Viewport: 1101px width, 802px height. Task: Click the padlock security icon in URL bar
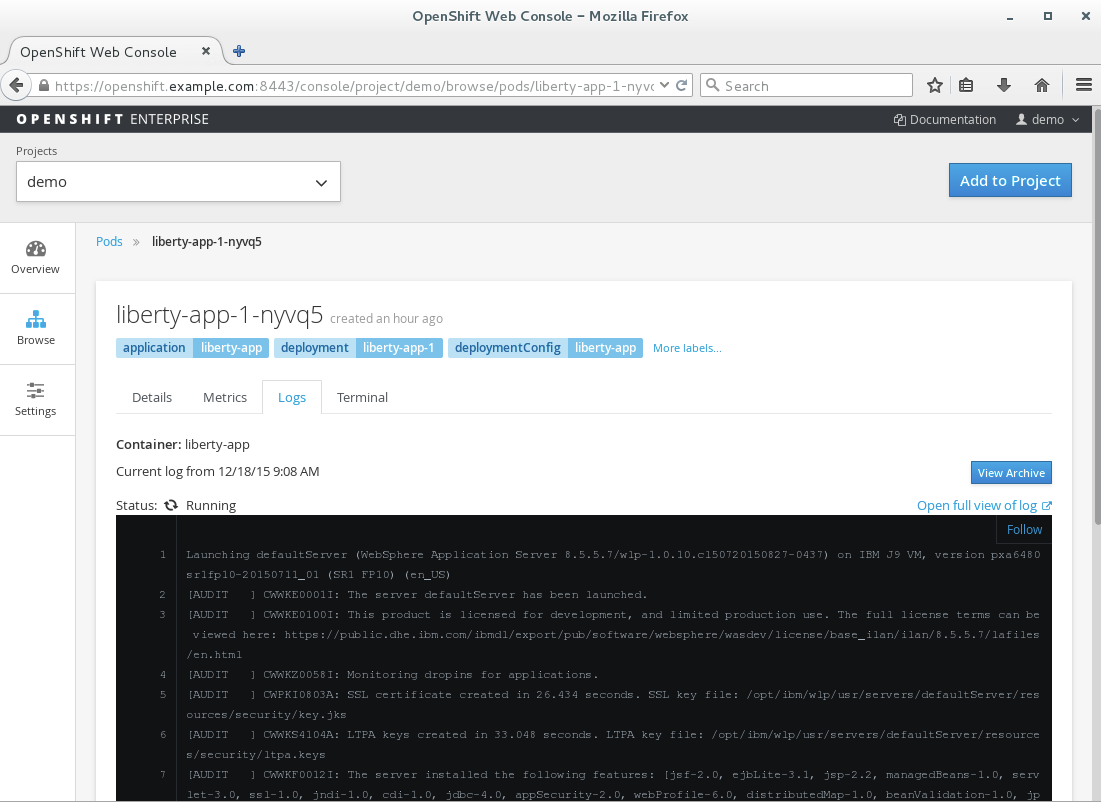click(x=44, y=86)
